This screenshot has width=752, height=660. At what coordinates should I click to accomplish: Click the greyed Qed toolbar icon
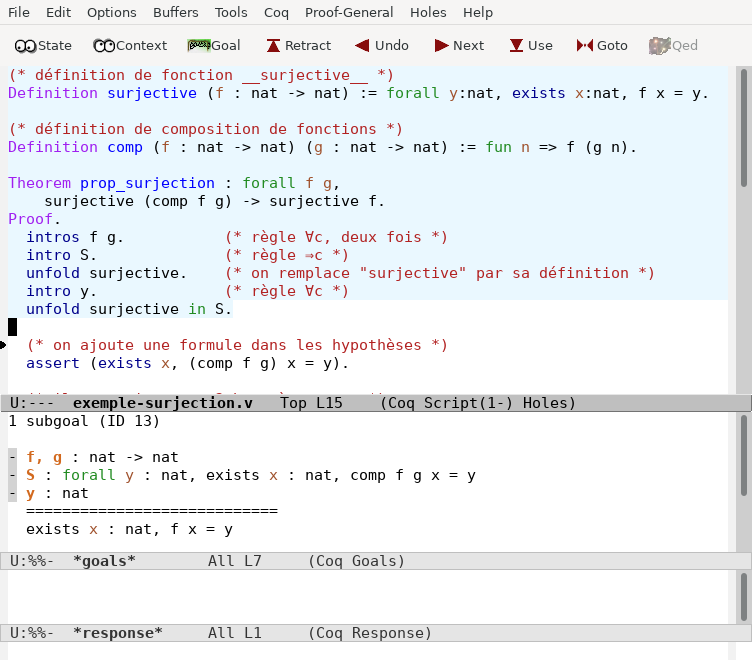click(x=673, y=45)
